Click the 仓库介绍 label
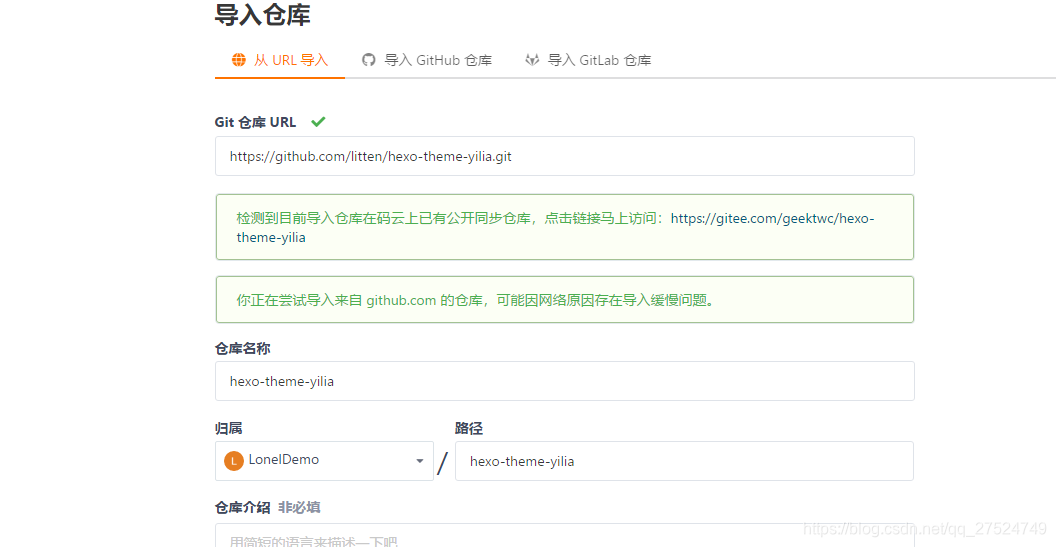 [242, 507]
